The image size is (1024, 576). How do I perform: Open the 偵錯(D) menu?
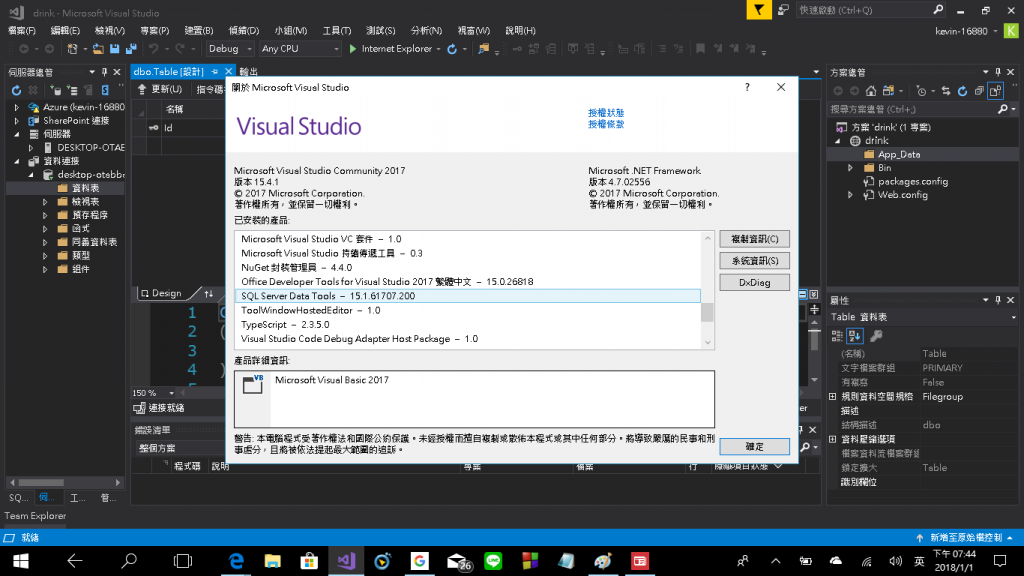click(244, 31)
